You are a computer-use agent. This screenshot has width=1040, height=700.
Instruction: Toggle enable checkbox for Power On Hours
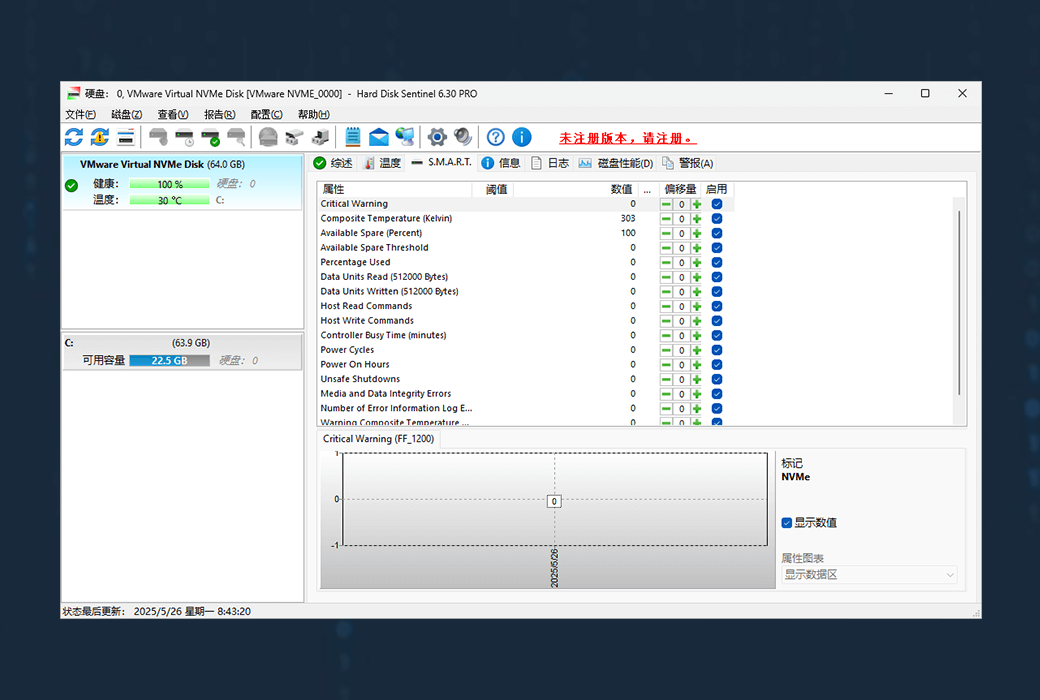click(x=717, y=365)
